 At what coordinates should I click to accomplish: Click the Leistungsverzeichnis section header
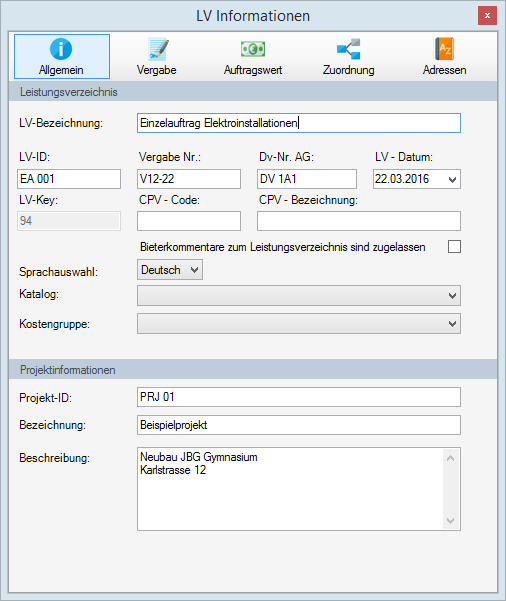click(253, 92)
